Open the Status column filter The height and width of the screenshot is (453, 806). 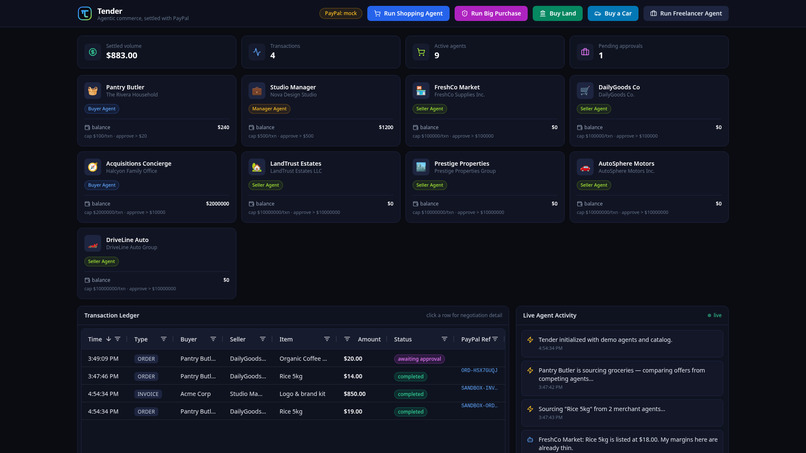pos(445,339)
